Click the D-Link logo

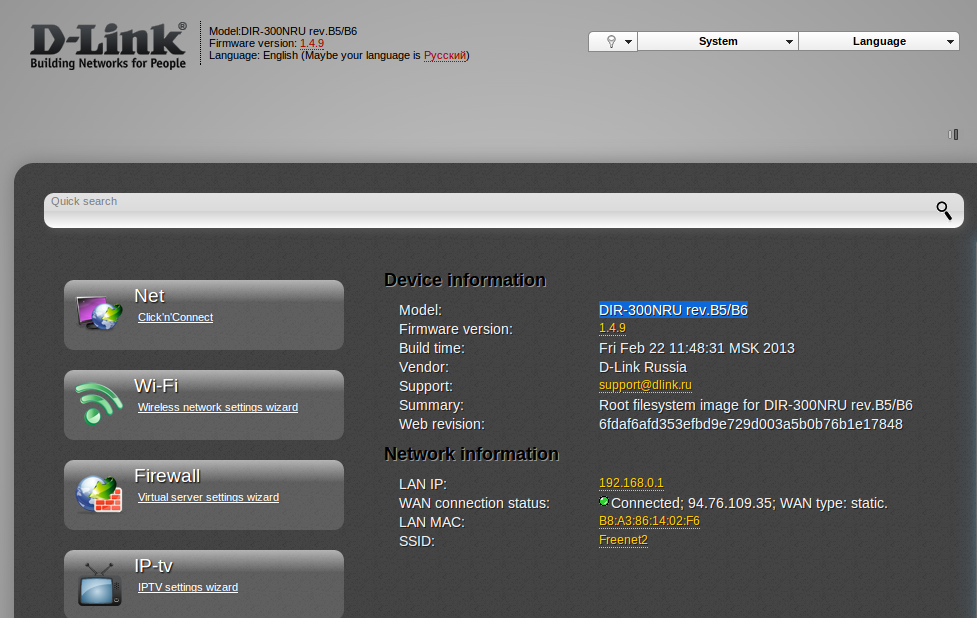(108, 46)
